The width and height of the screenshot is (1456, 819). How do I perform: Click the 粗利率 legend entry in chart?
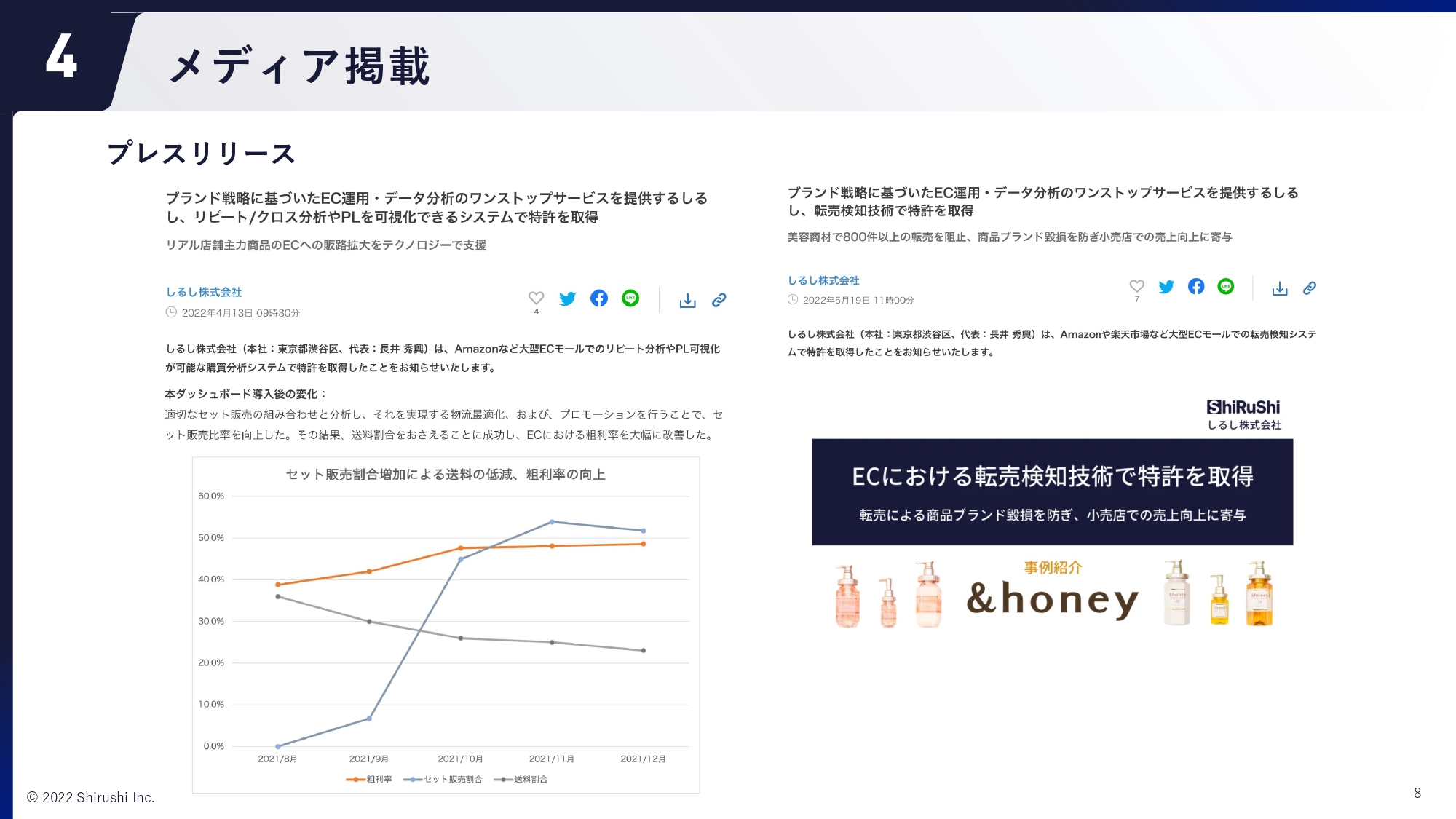point(369,779)
